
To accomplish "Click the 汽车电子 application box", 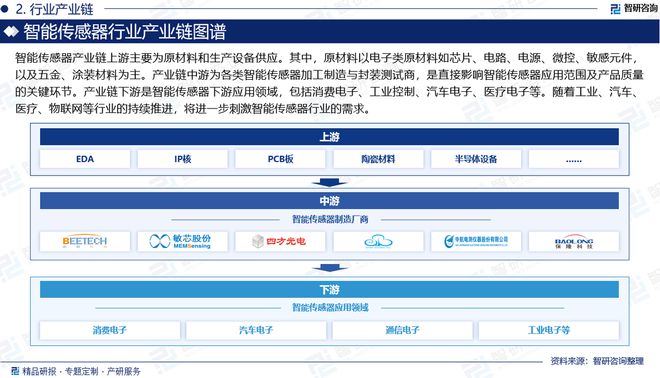I will 256,330.
